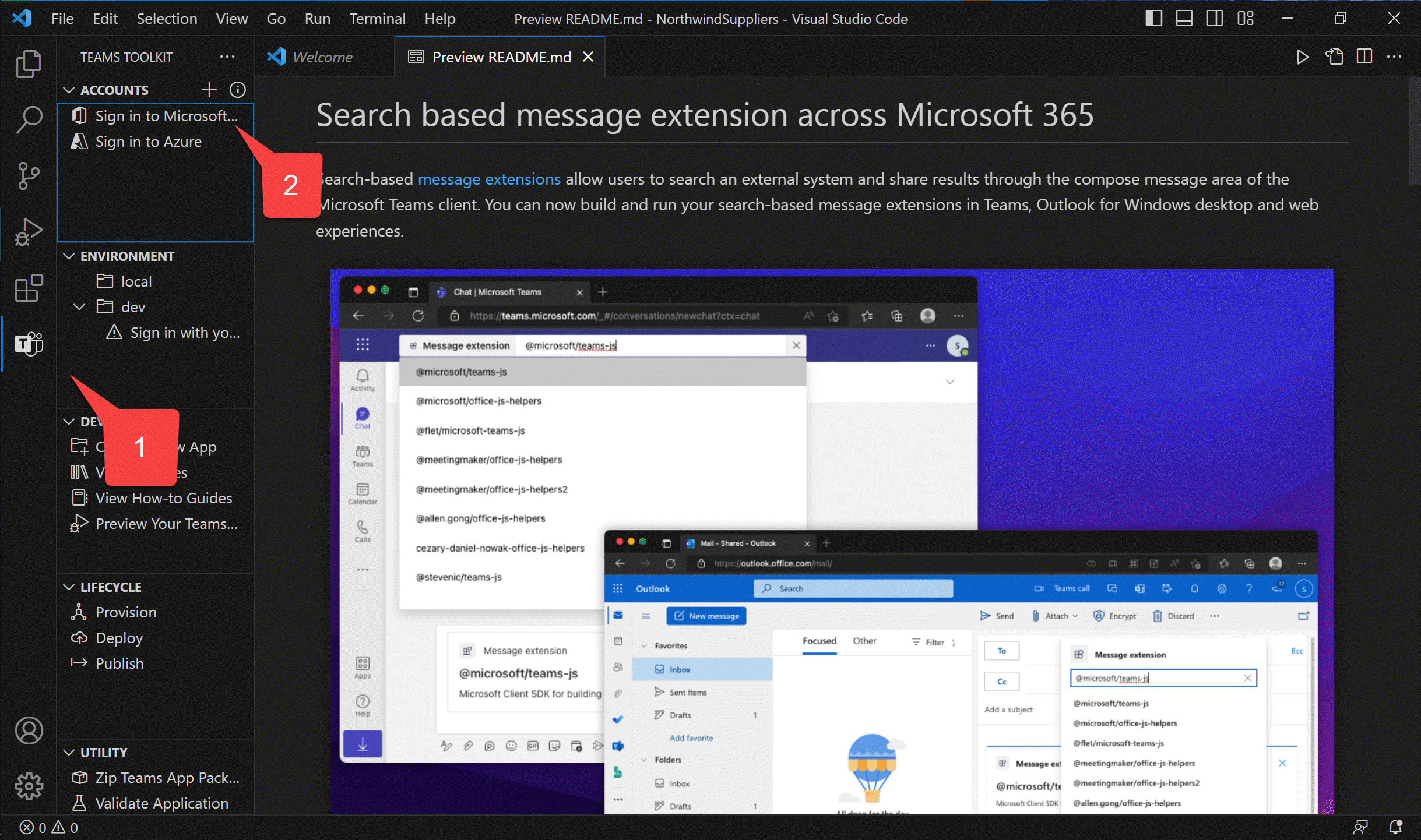The height and width of the screenshot is (840, 1421).
Task: Open the Terminal menu
Action: click(377, 19)
